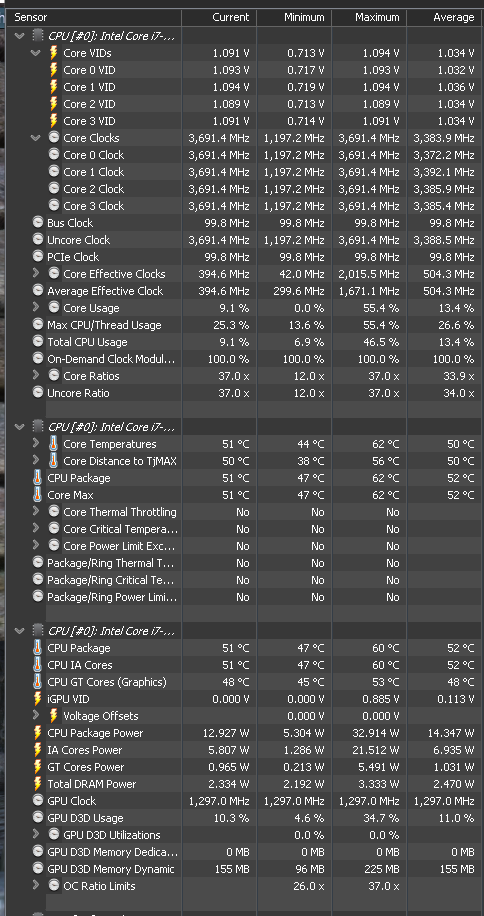This screenshot has width=484, height=916.
Task: Expand the Core Ratios row
Action: click(36, 374)
